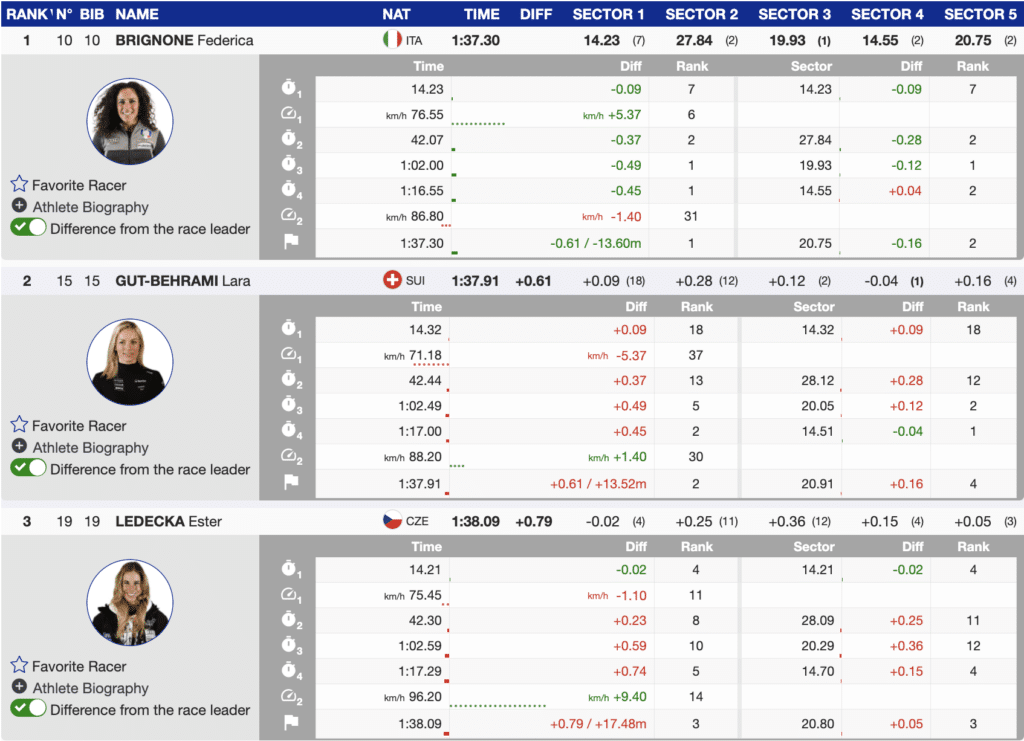1024x741 pixels.
Task: Click the TIME column header
Action: coord(482,14)
